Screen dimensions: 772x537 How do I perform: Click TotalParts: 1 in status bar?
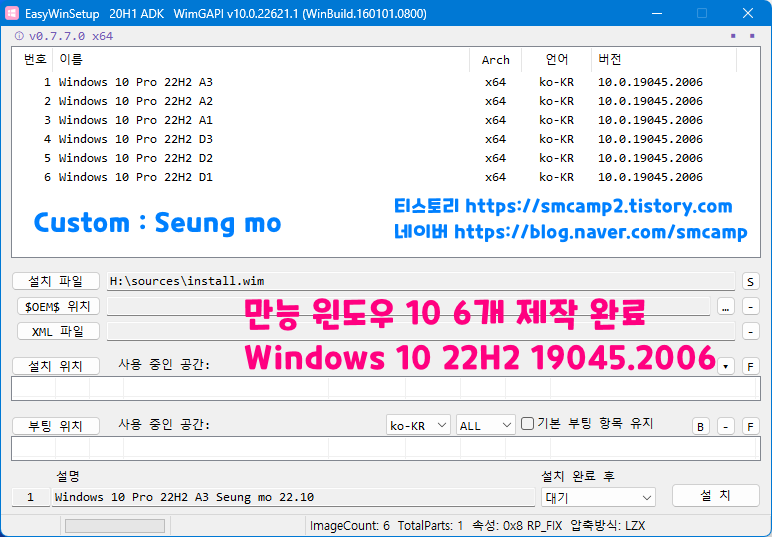[x=430, y=526]
